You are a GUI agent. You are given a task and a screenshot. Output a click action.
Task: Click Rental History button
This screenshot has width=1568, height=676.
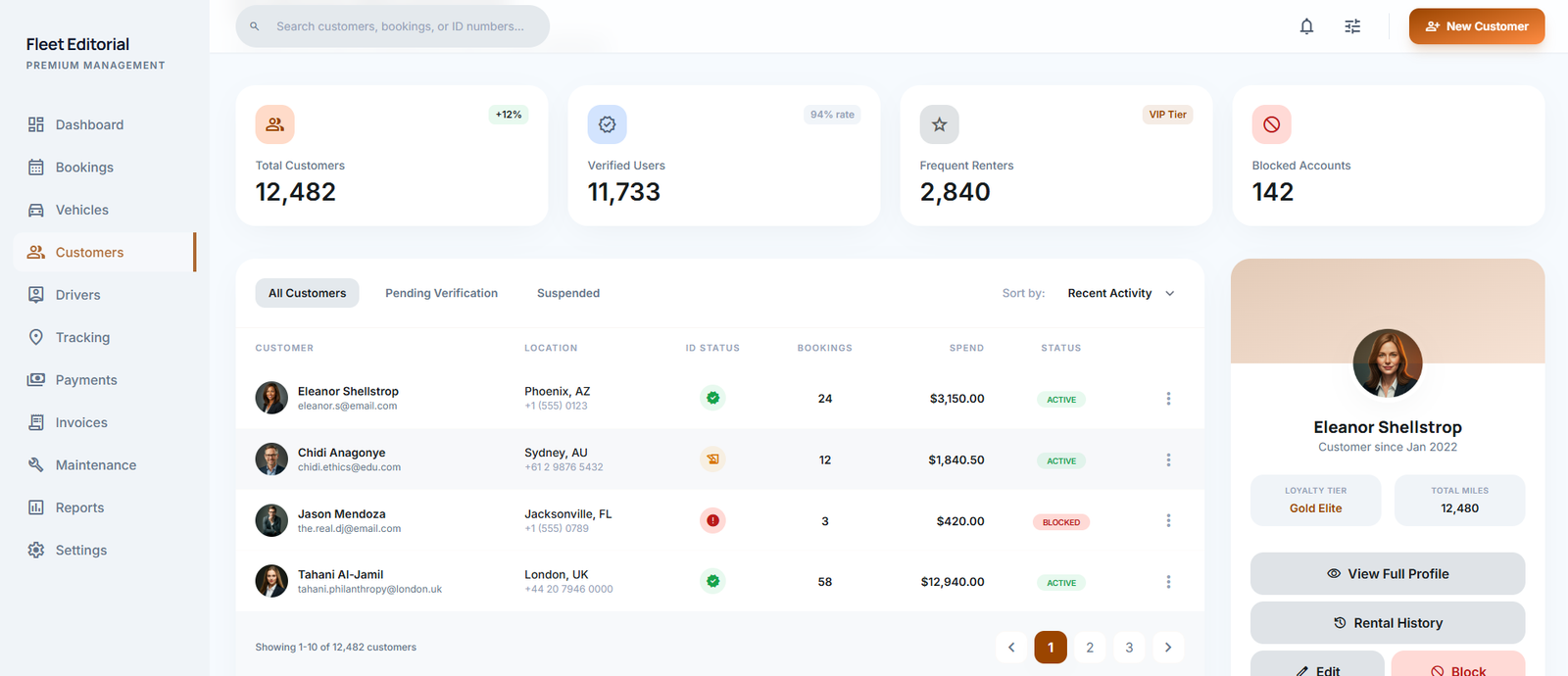1388,623
